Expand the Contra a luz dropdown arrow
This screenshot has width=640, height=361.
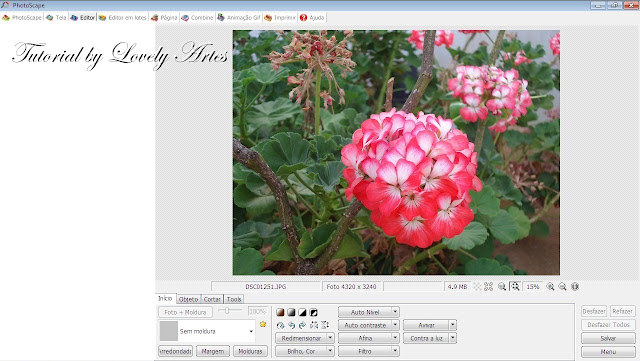453,338
